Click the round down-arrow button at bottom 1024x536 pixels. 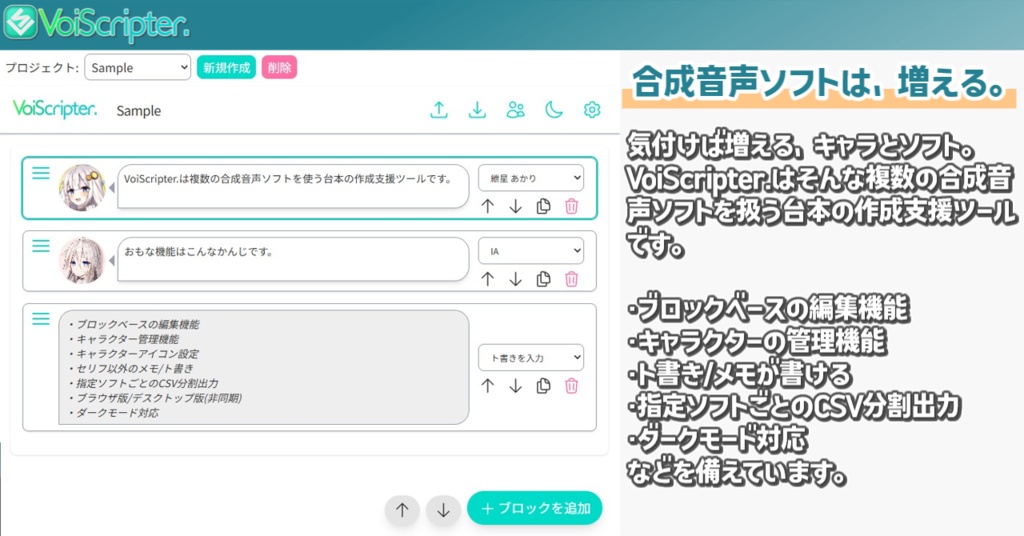443,510
